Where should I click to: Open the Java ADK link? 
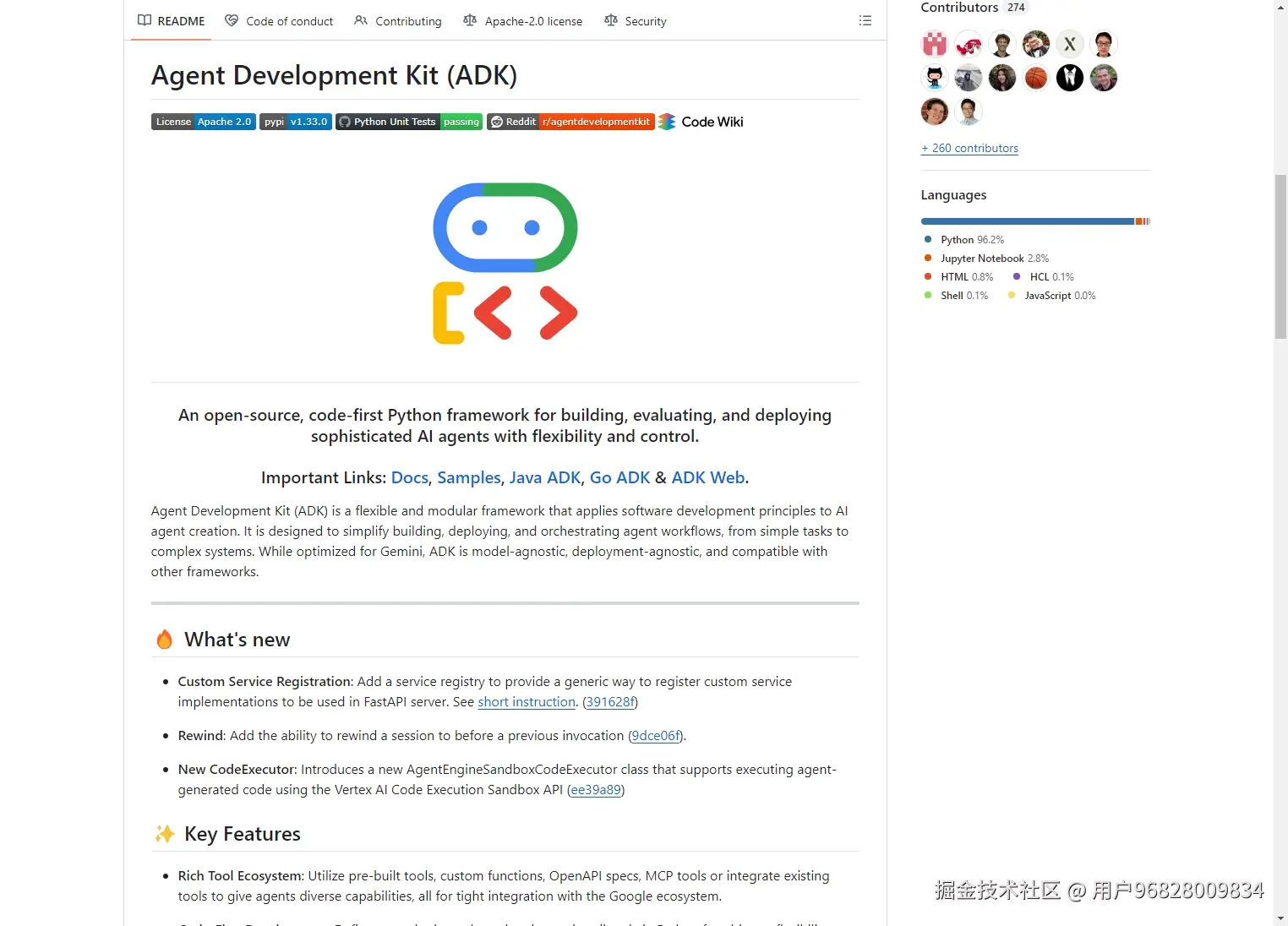(545, 477)
